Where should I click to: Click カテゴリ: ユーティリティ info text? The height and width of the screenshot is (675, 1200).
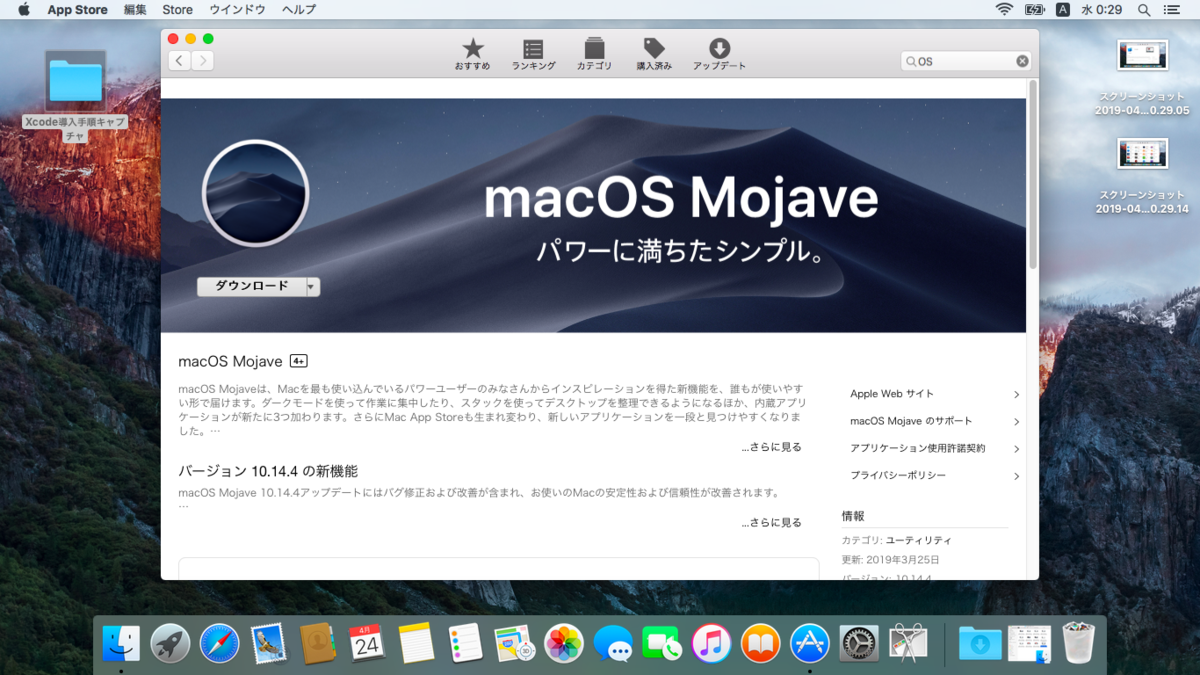(x=896, y=540)
